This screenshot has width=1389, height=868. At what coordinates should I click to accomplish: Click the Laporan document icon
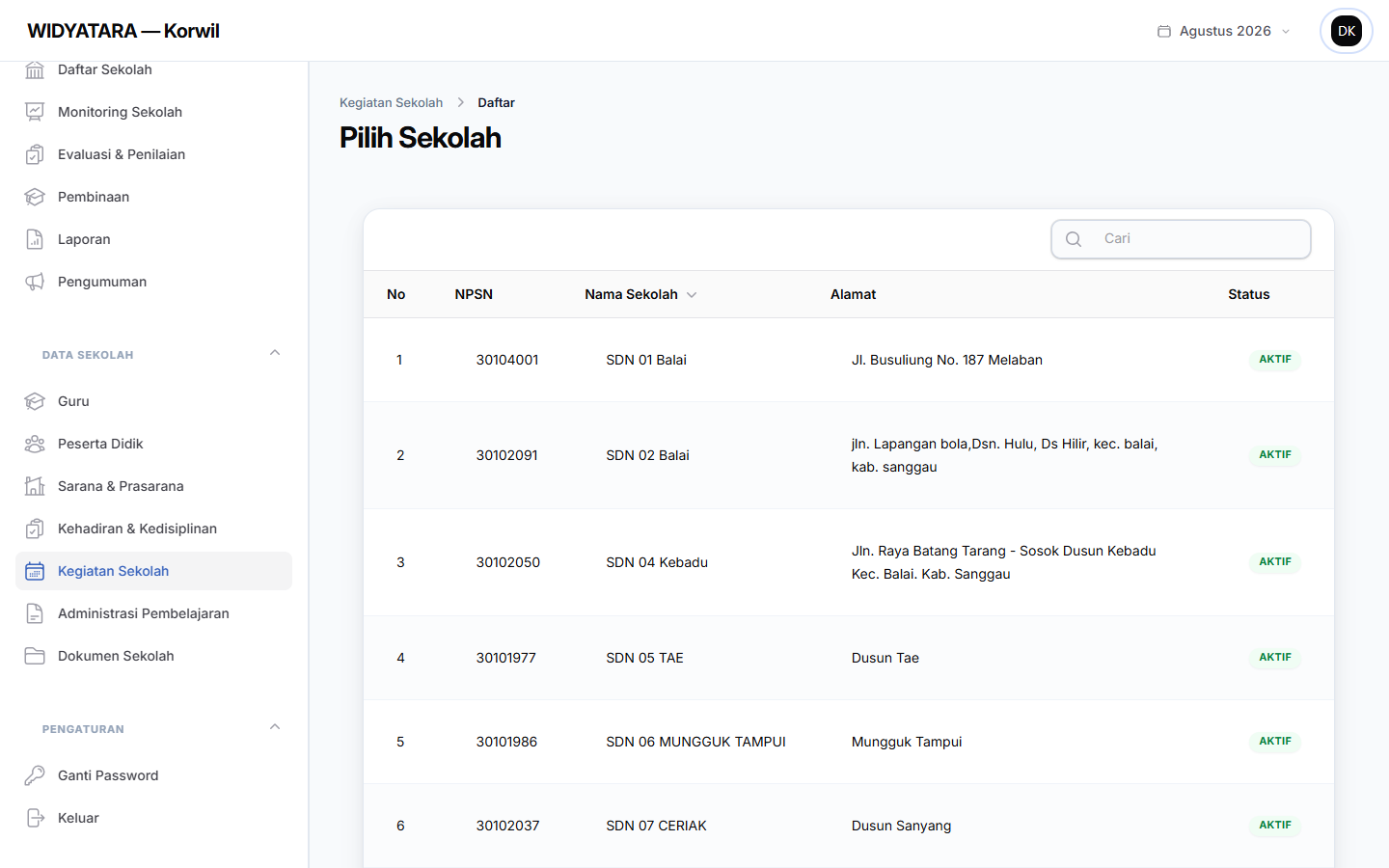(x=35, y=239)
